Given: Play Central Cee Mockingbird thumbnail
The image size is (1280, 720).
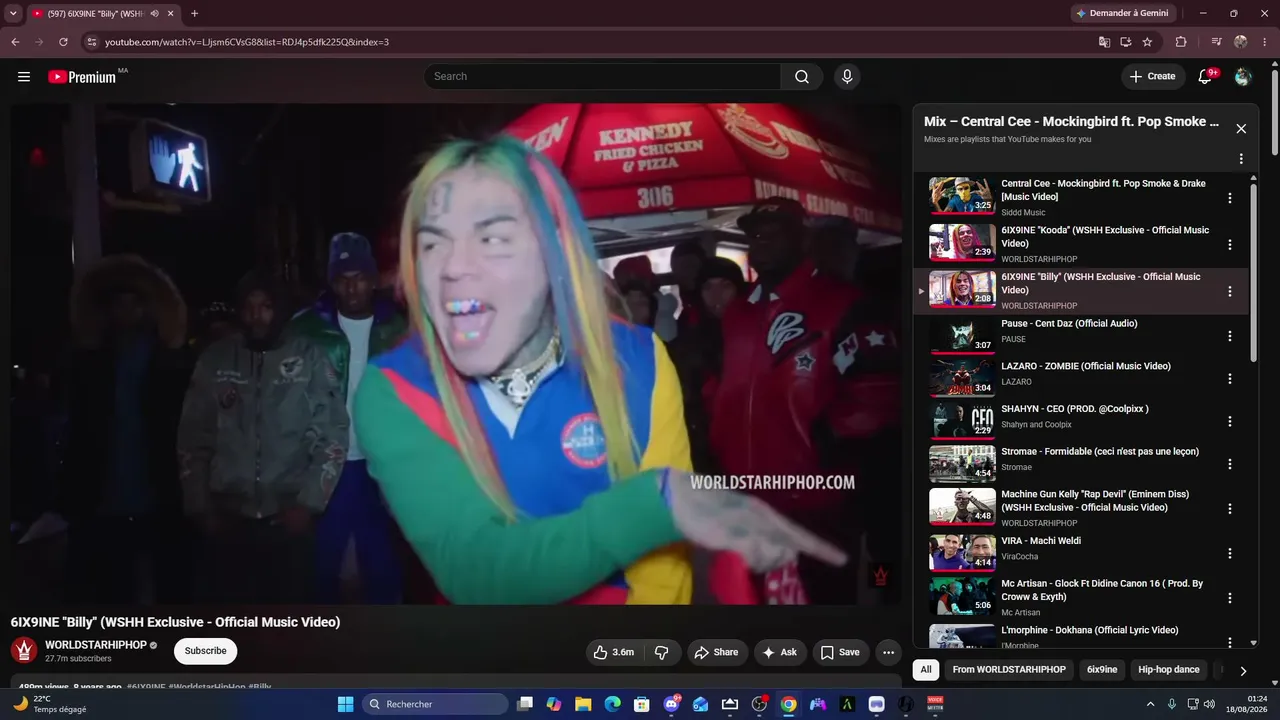Looking at the screenshot, I should (x=962, y=195).
